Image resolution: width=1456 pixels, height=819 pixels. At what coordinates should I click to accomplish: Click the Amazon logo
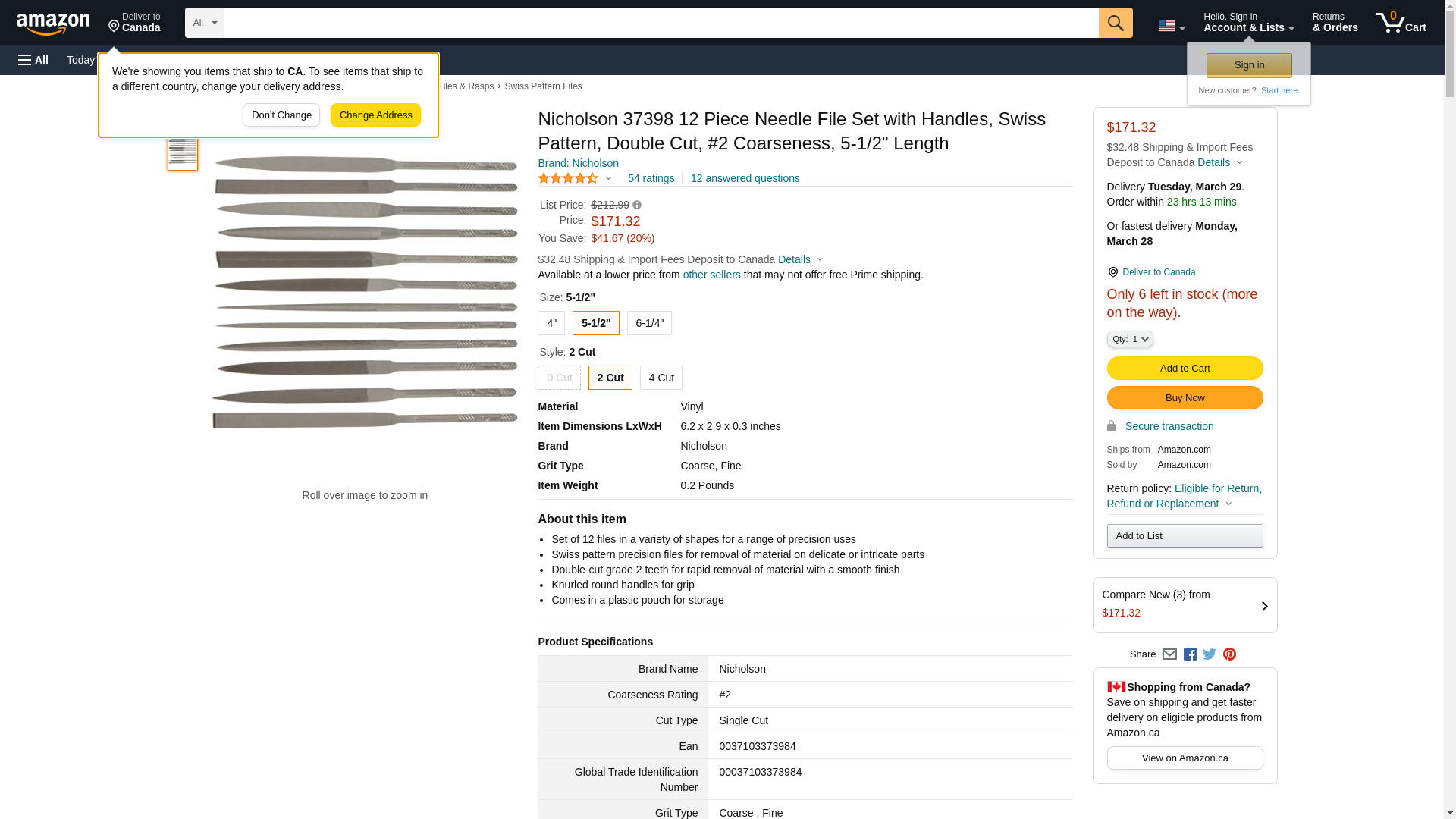pyautogui.click(x=53, y=24)
